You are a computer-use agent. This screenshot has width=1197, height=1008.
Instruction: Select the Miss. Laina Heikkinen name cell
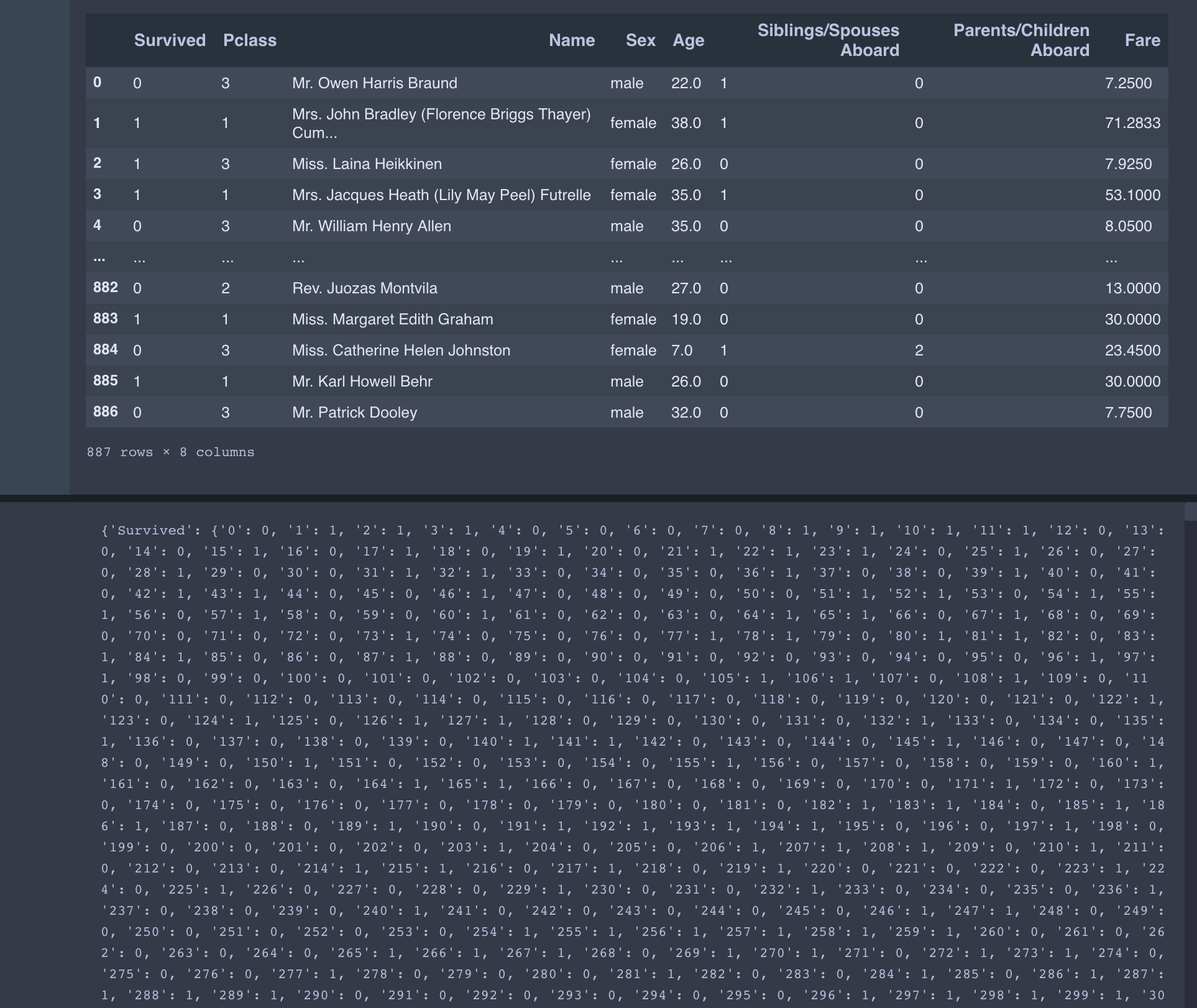click(x=367, y=164)
